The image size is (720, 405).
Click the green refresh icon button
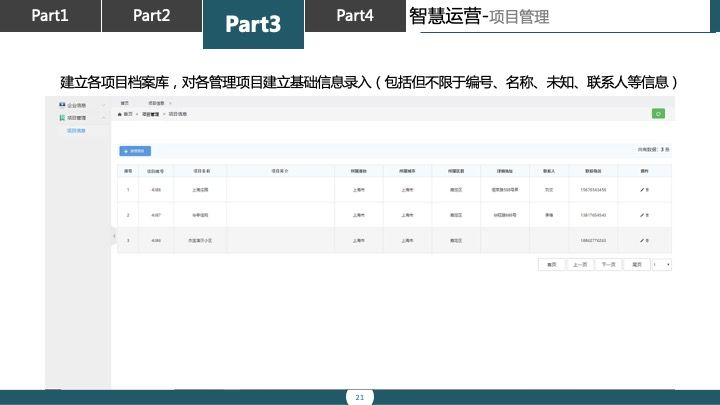click(x=658, y=114)
